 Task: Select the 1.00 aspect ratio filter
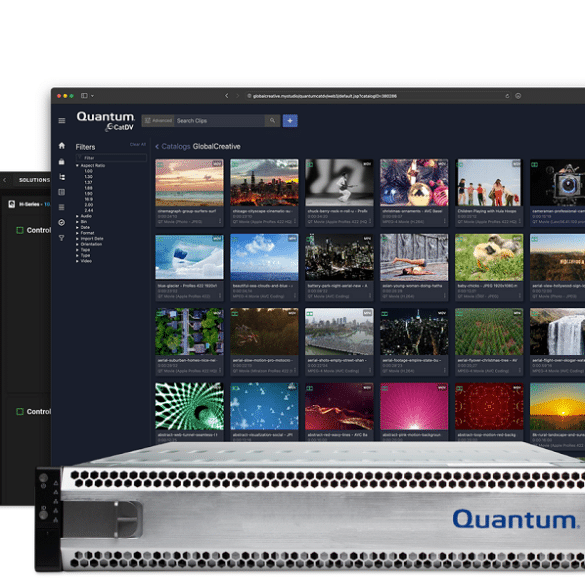click(x=88, y=171)
